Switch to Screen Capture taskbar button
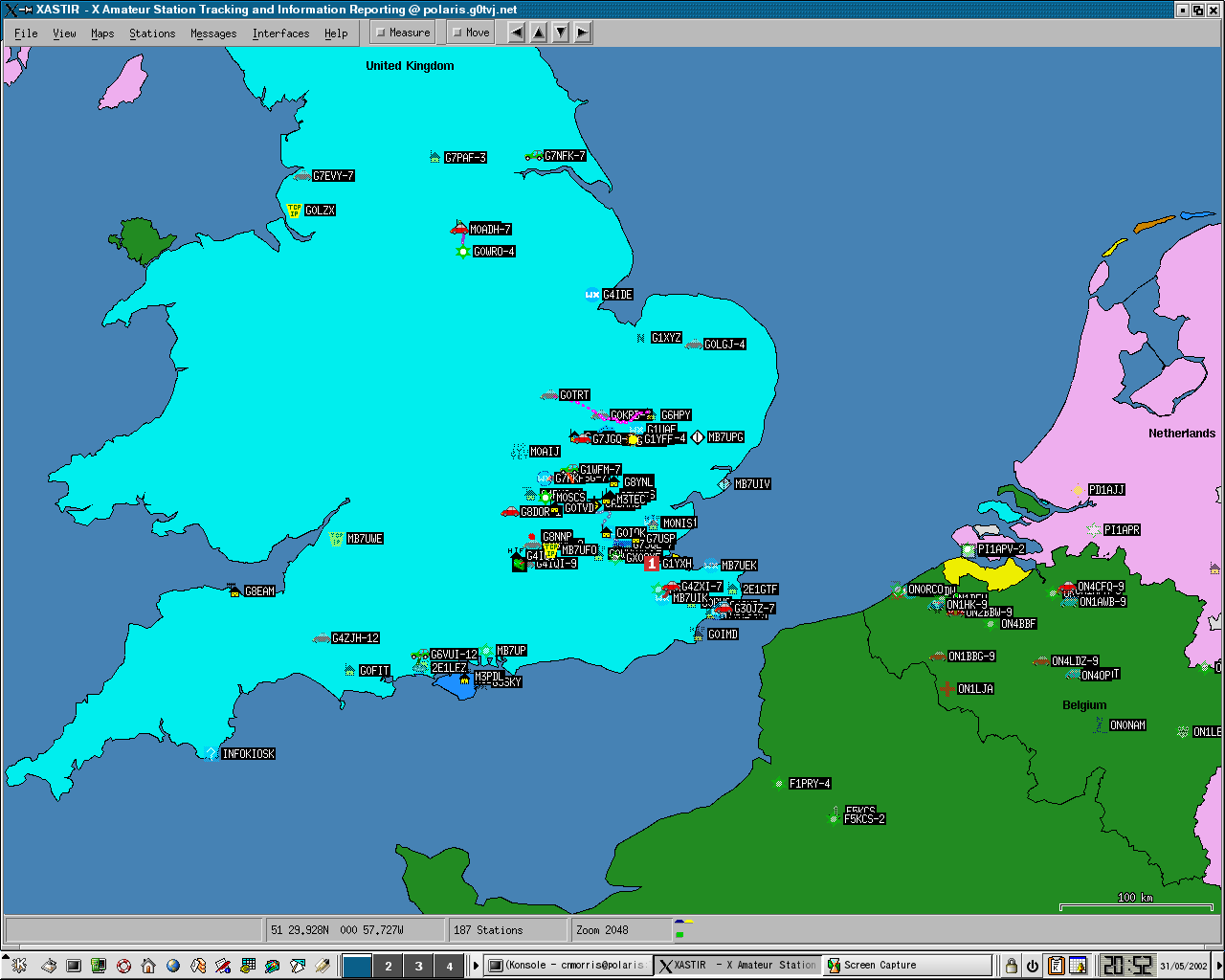The width and height of the screenshot is (1225, 980). click(x=906, y=966)
